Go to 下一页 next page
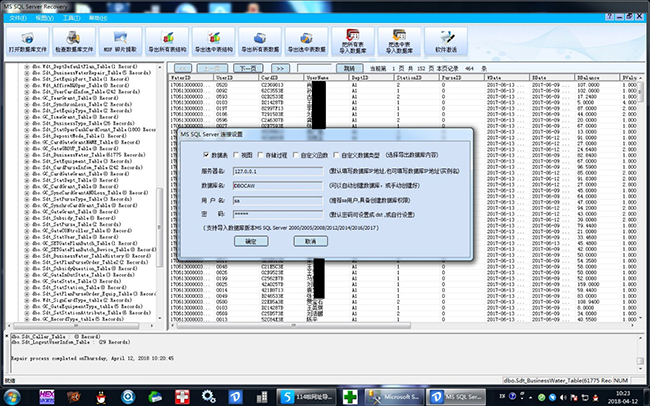The height and width of the screenshot is (406, 650). point(248,68)
